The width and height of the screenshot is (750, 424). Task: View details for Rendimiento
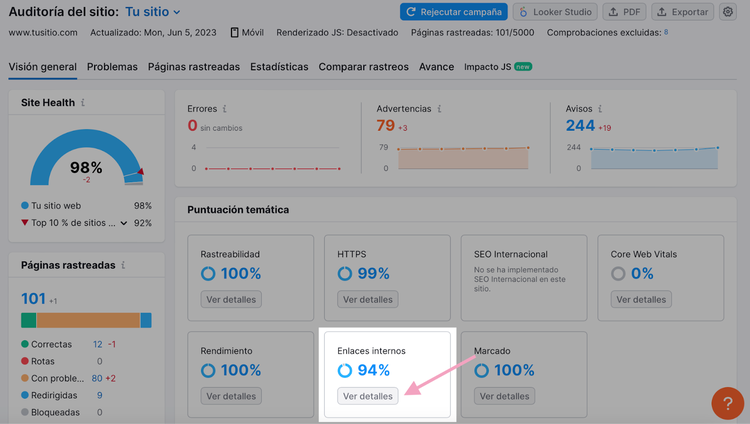(231, 396)
